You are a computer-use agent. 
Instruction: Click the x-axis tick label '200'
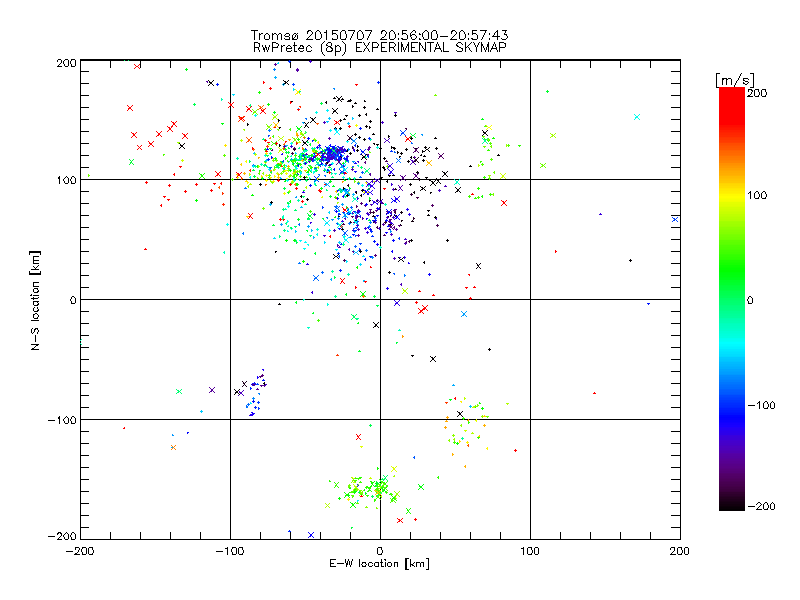(x=680, y=551)
